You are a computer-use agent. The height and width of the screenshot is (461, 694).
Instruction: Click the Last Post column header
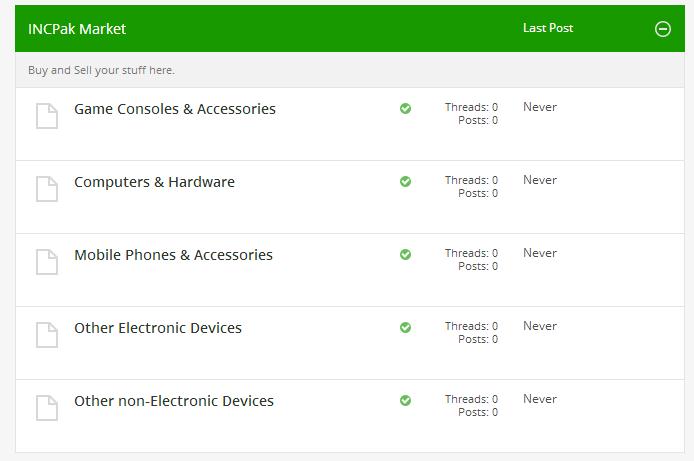point(548,28)
